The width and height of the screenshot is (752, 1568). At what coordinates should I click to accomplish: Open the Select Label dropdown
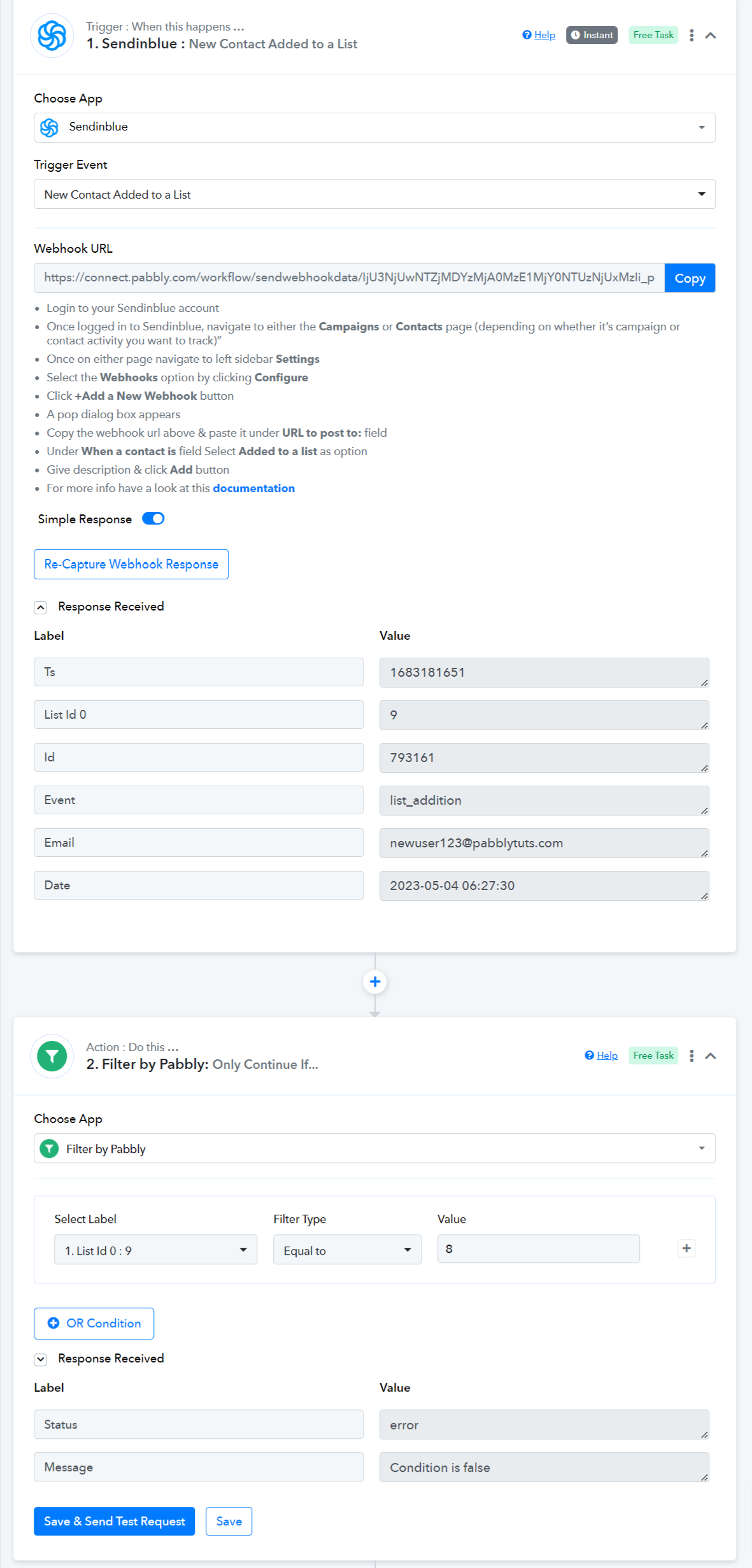point(155,1250)
